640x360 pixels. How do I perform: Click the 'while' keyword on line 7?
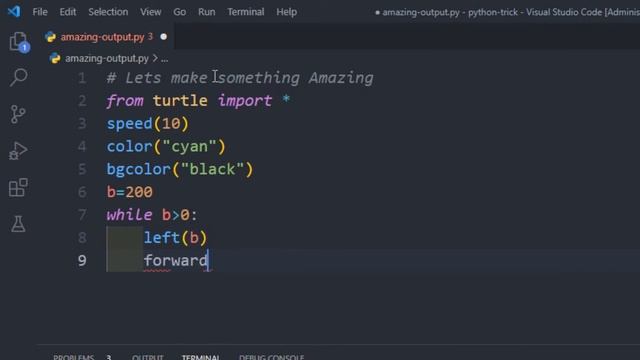(x=129, y=215)
